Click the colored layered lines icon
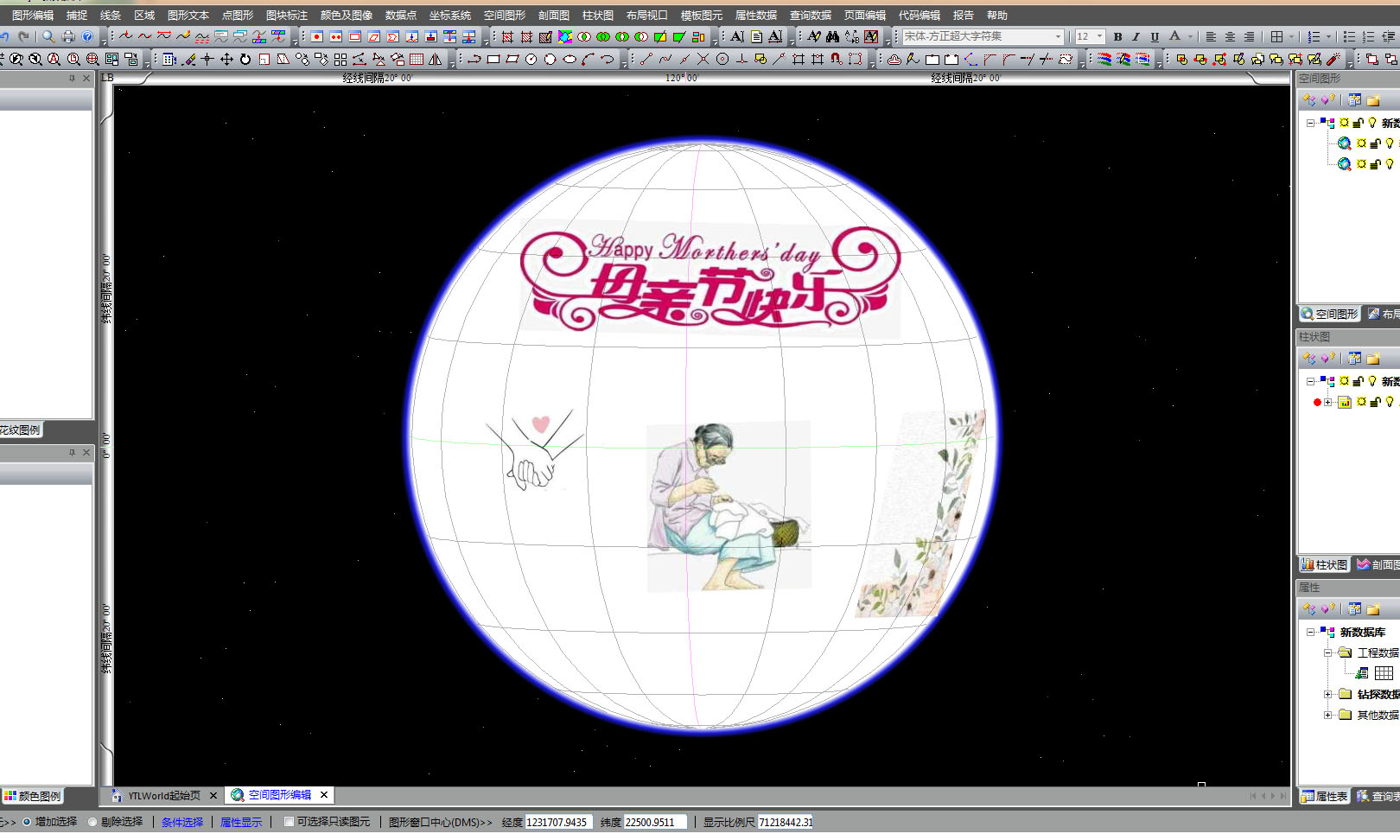Image resolution: width=1400 pixels, height=840 pixels. click(x=1104, y=59)
